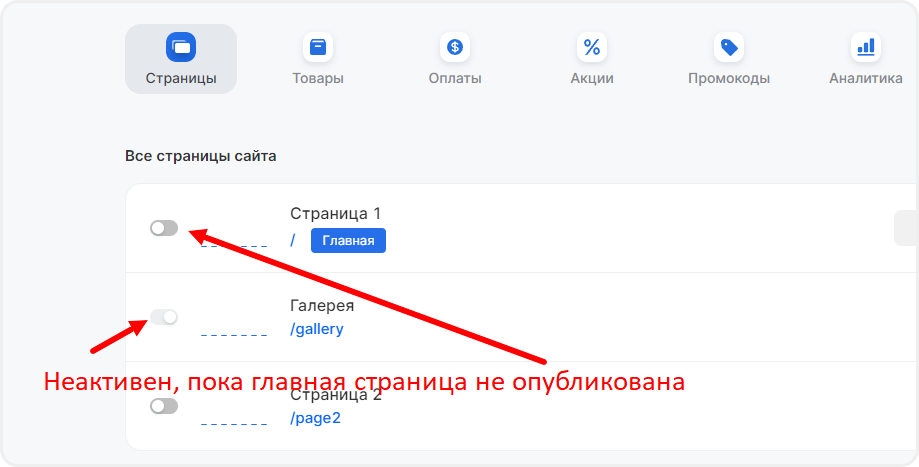Screen dimensions: 919x467
Task: Toggle publish switch for Галерея
Action: [x=164, y=317]
